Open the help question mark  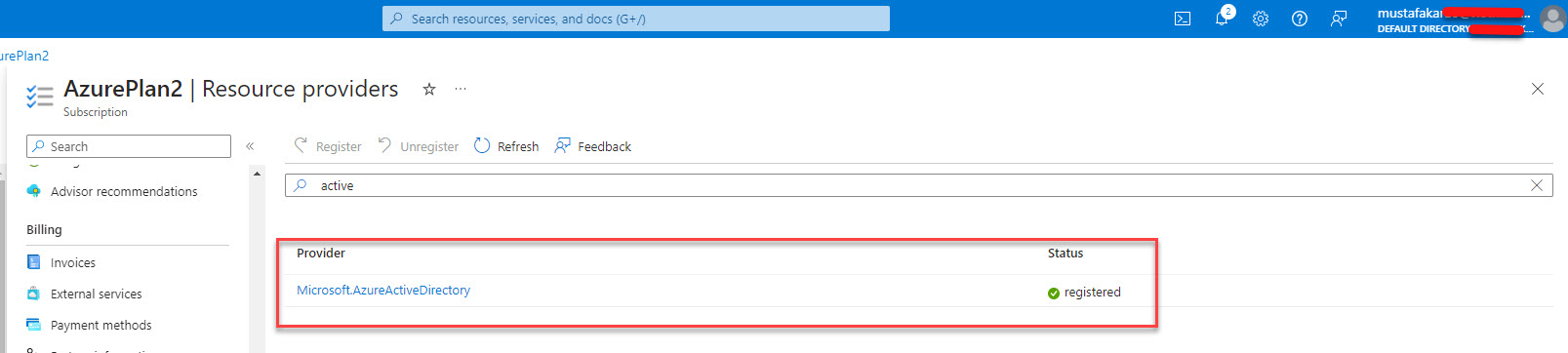(1300, 19)
